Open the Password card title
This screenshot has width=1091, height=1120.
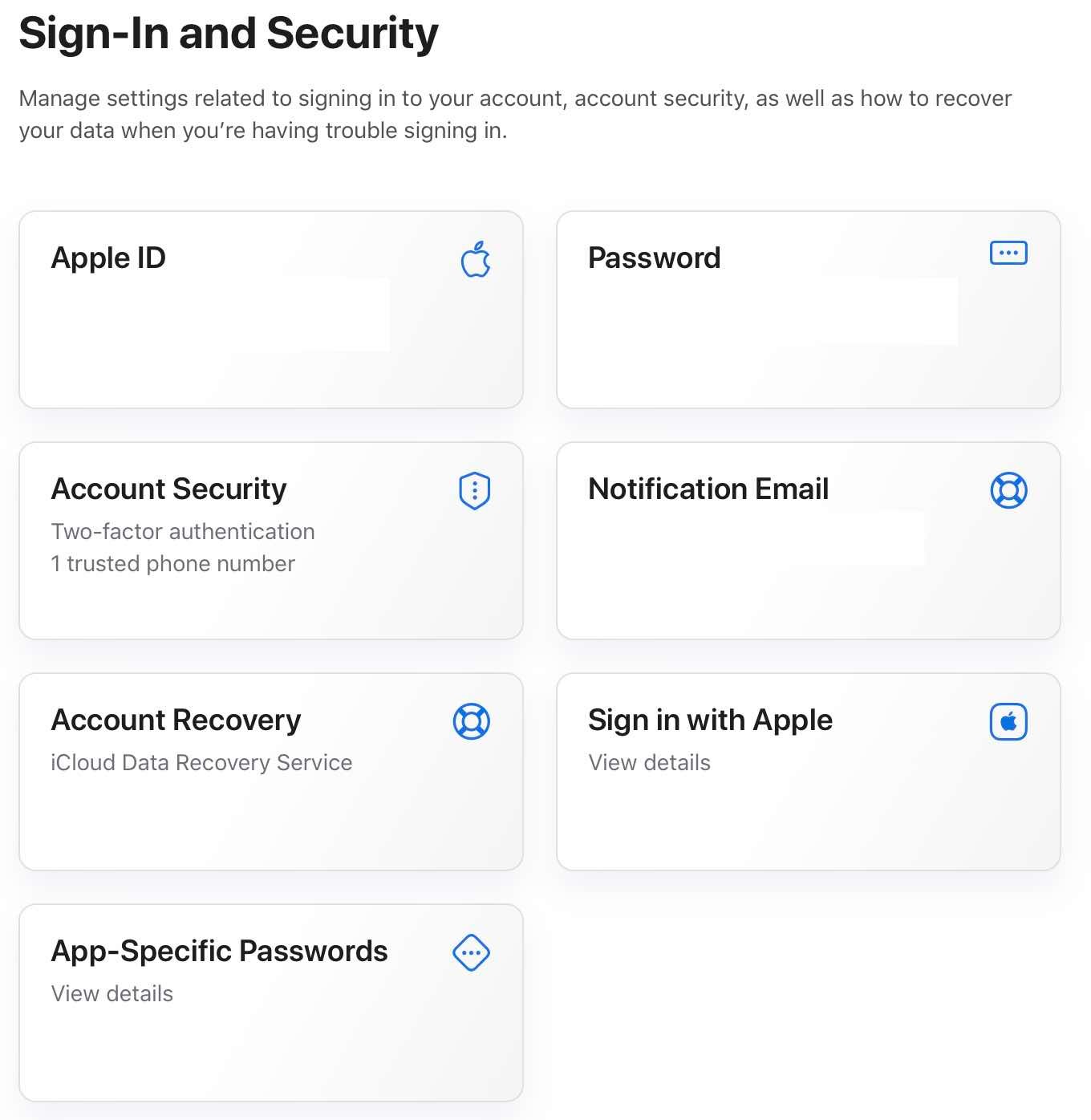tap(654, 258)
